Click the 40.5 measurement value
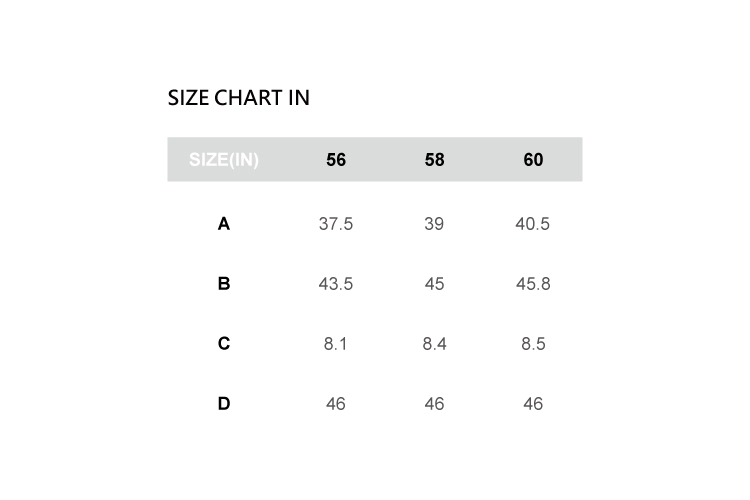Viewport: 750px width, 500px height. [533, 224]
